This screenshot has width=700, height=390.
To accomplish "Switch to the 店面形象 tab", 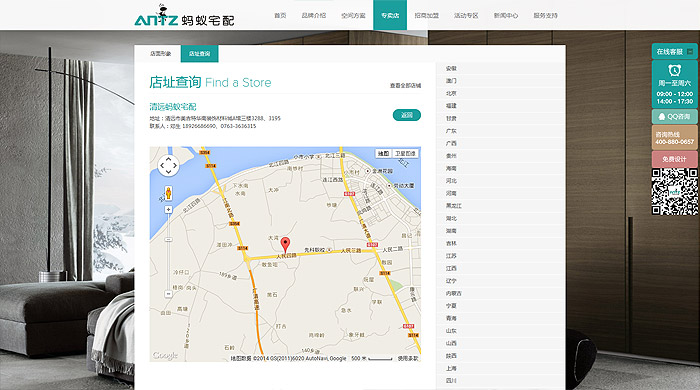I will (160, 54).
